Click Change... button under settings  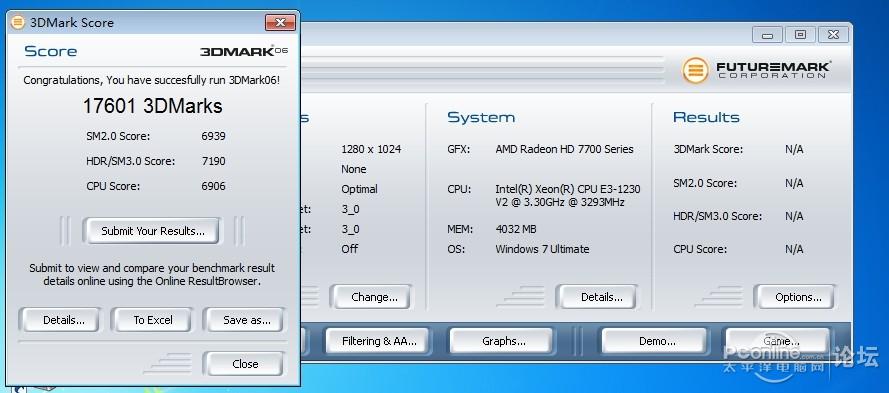pyautogui.click(x=372, y=297)
